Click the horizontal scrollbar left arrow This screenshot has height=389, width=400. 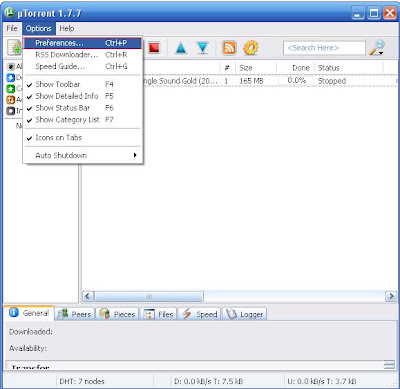(88, 296)
